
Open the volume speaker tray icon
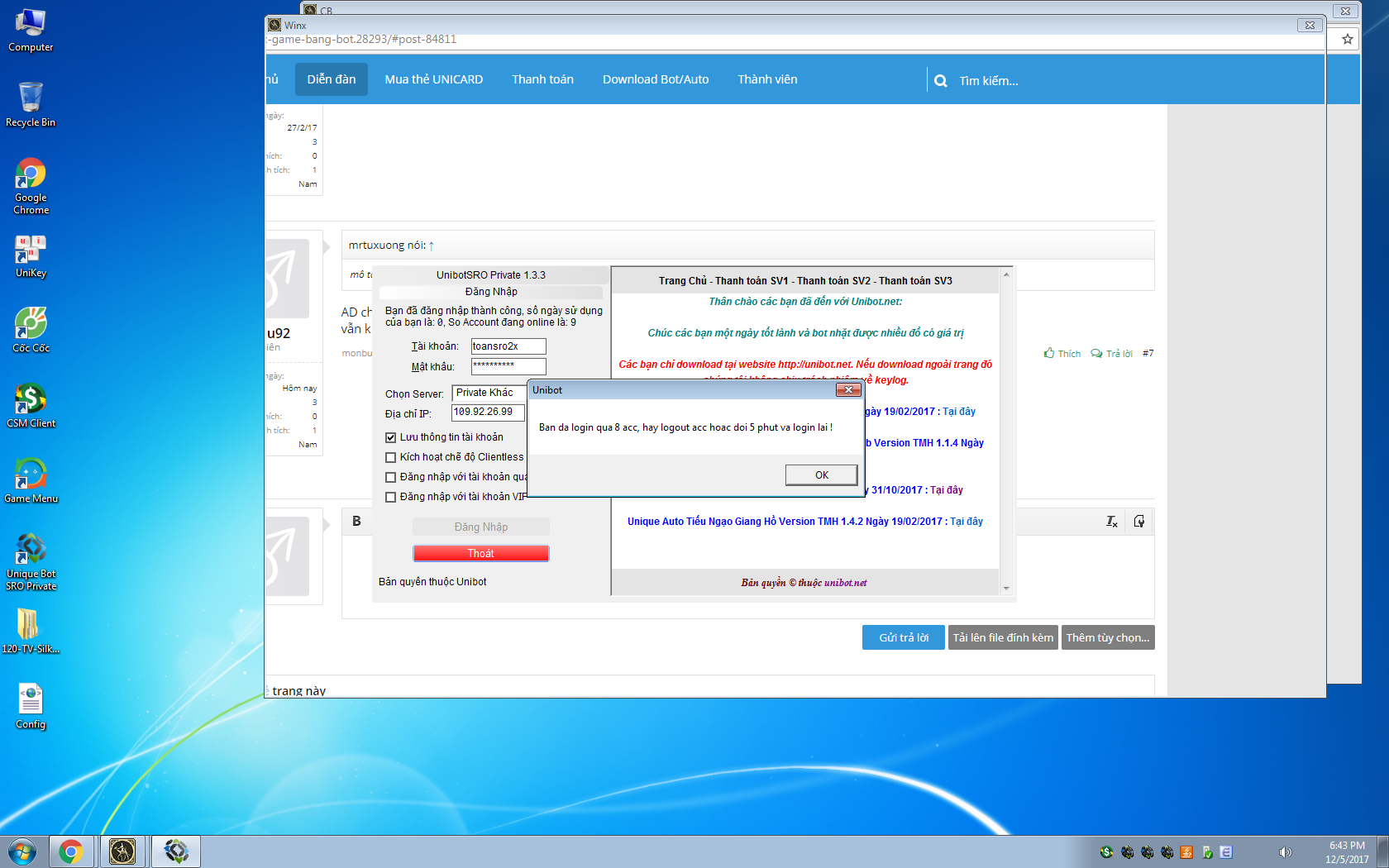click(x=1285, y=852)
